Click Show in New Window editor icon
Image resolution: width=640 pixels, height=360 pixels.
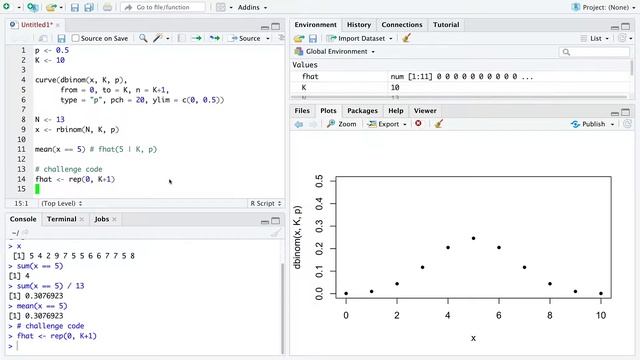click(x=42, y=38)
